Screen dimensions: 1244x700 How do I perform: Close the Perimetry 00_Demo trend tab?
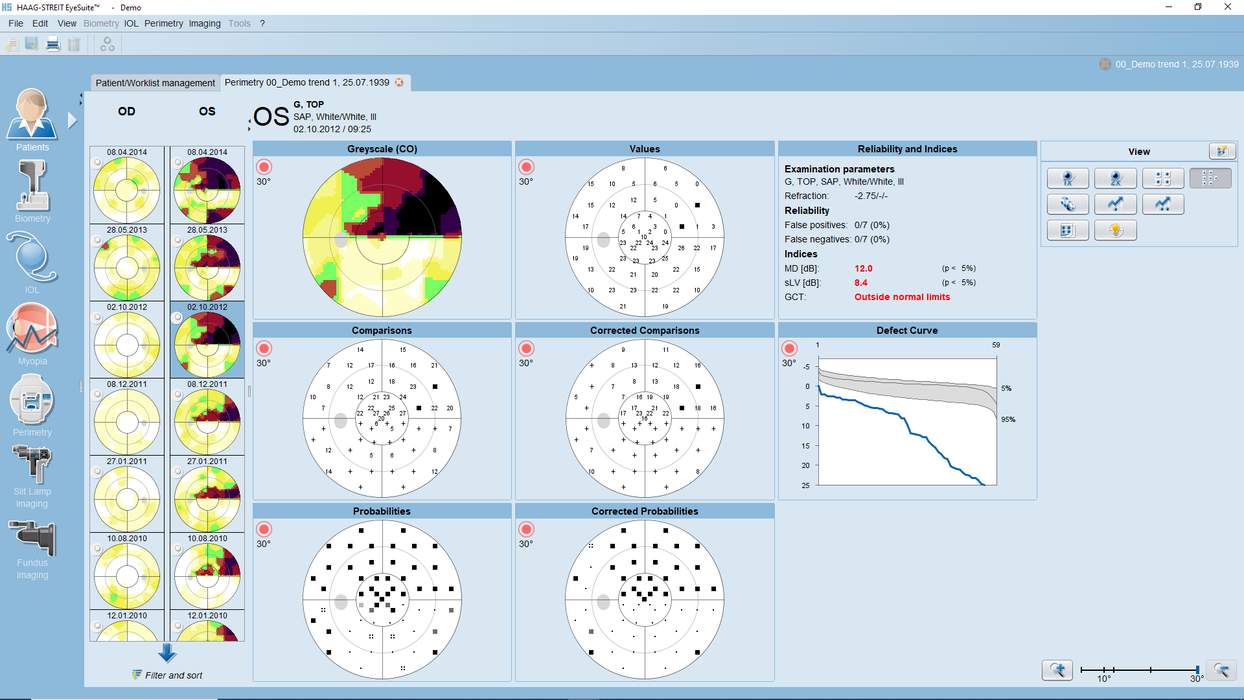tap(400, 83)
